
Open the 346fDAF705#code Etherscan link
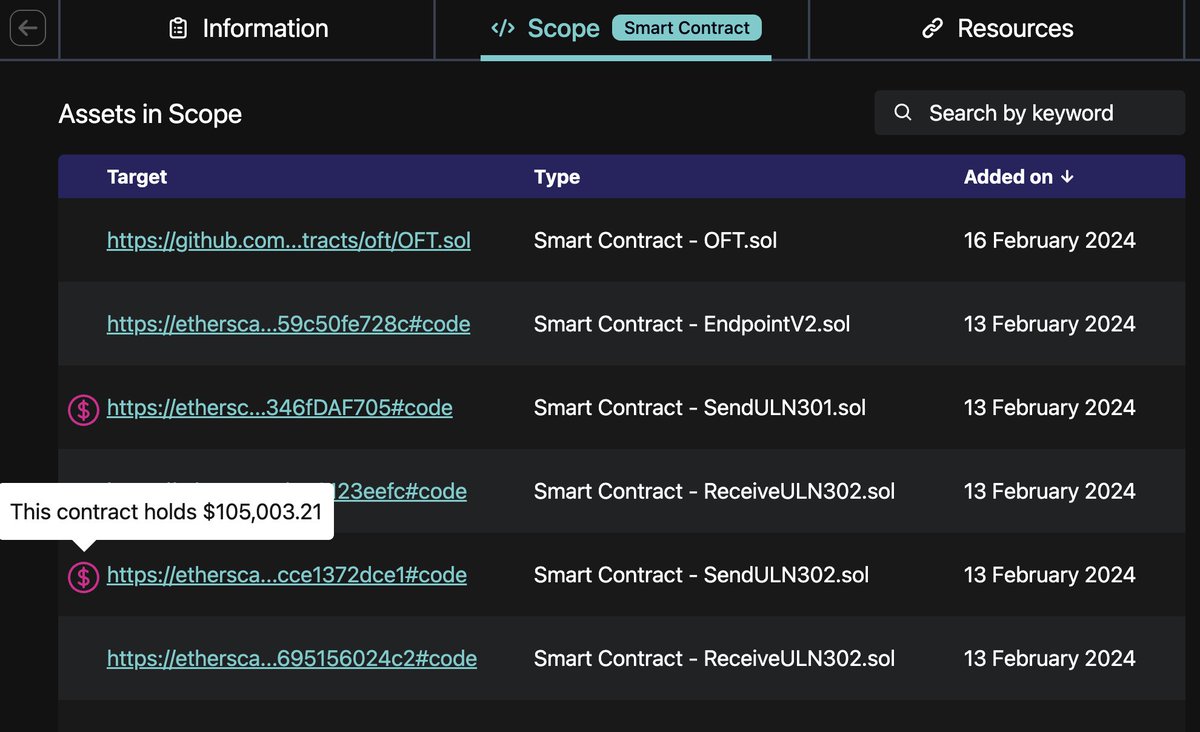coord(280,408)
